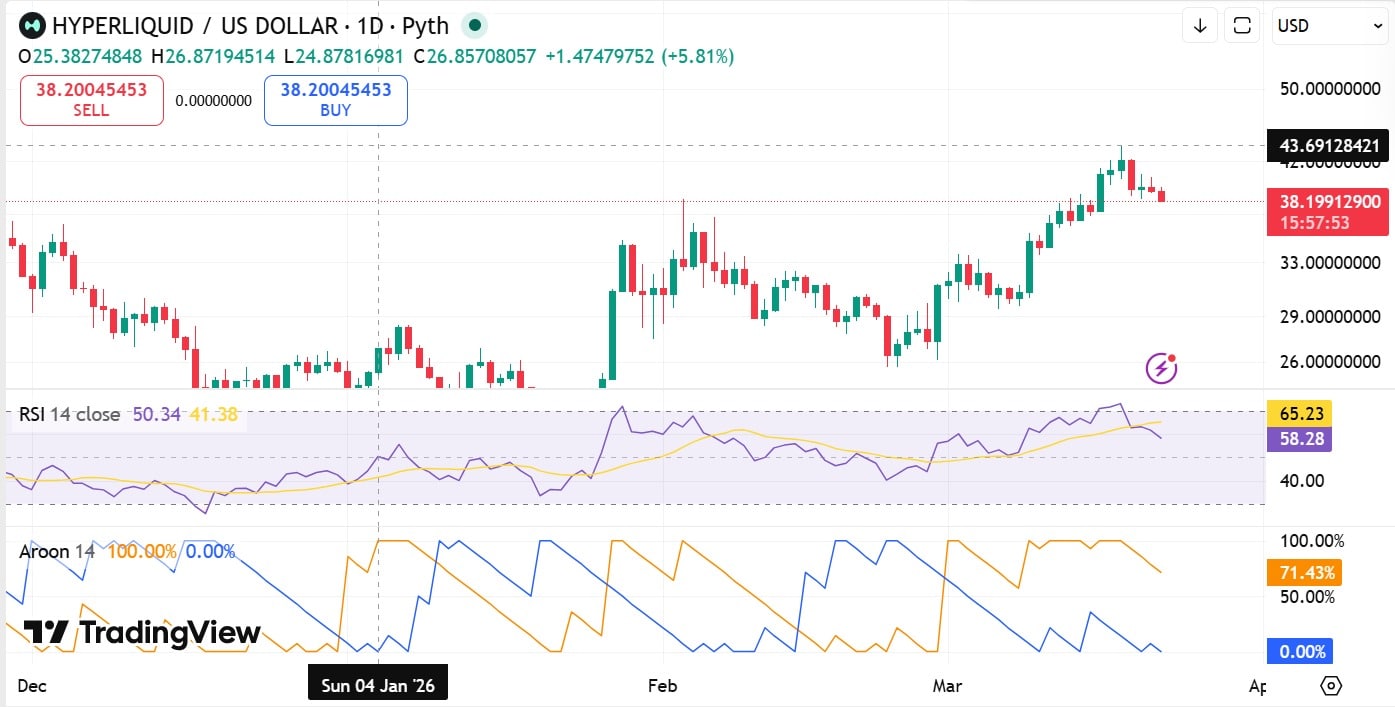
Task: Click the purple lightning instant-trading icon
Action: pyautogui.click(x=1159, y=367)
